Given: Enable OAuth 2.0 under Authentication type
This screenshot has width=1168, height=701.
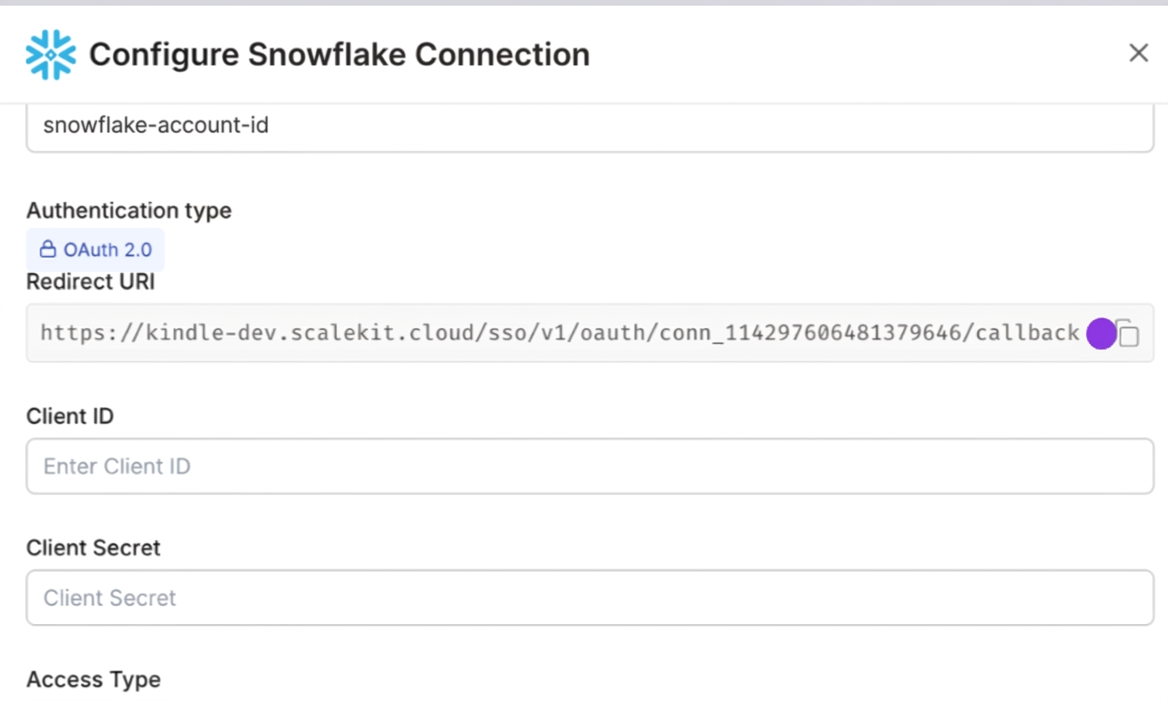Looking at the screenshot, I should pyautogui.click(x=95, y=249).
